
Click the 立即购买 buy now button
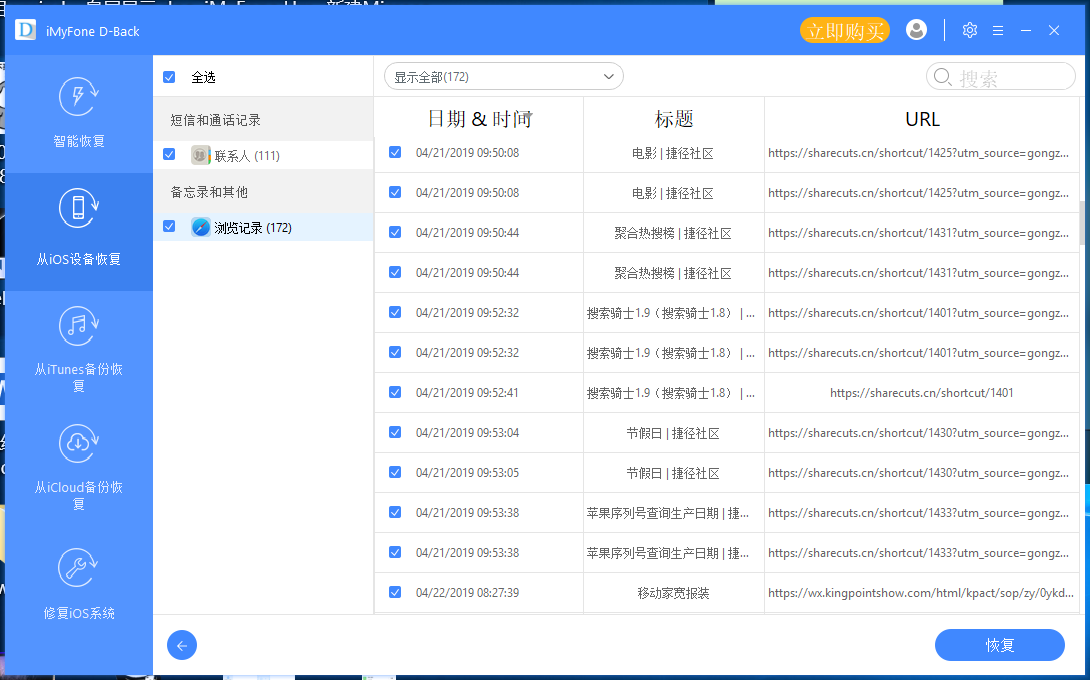845,31
